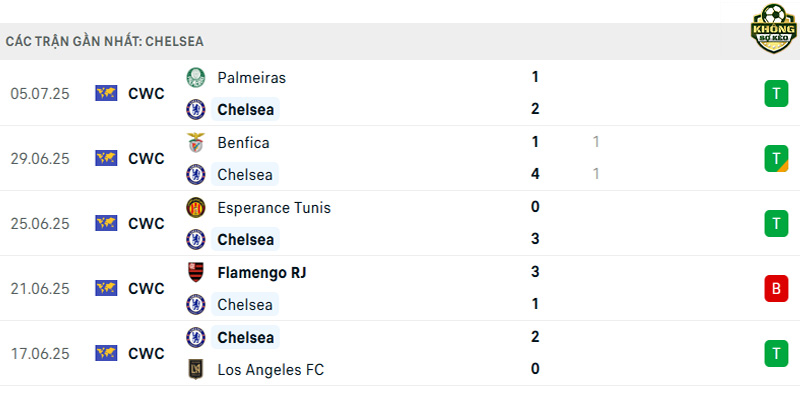The image size is (800, 400).
Task: Click the Flamengo RJ club crest
Action: (195, 273)
